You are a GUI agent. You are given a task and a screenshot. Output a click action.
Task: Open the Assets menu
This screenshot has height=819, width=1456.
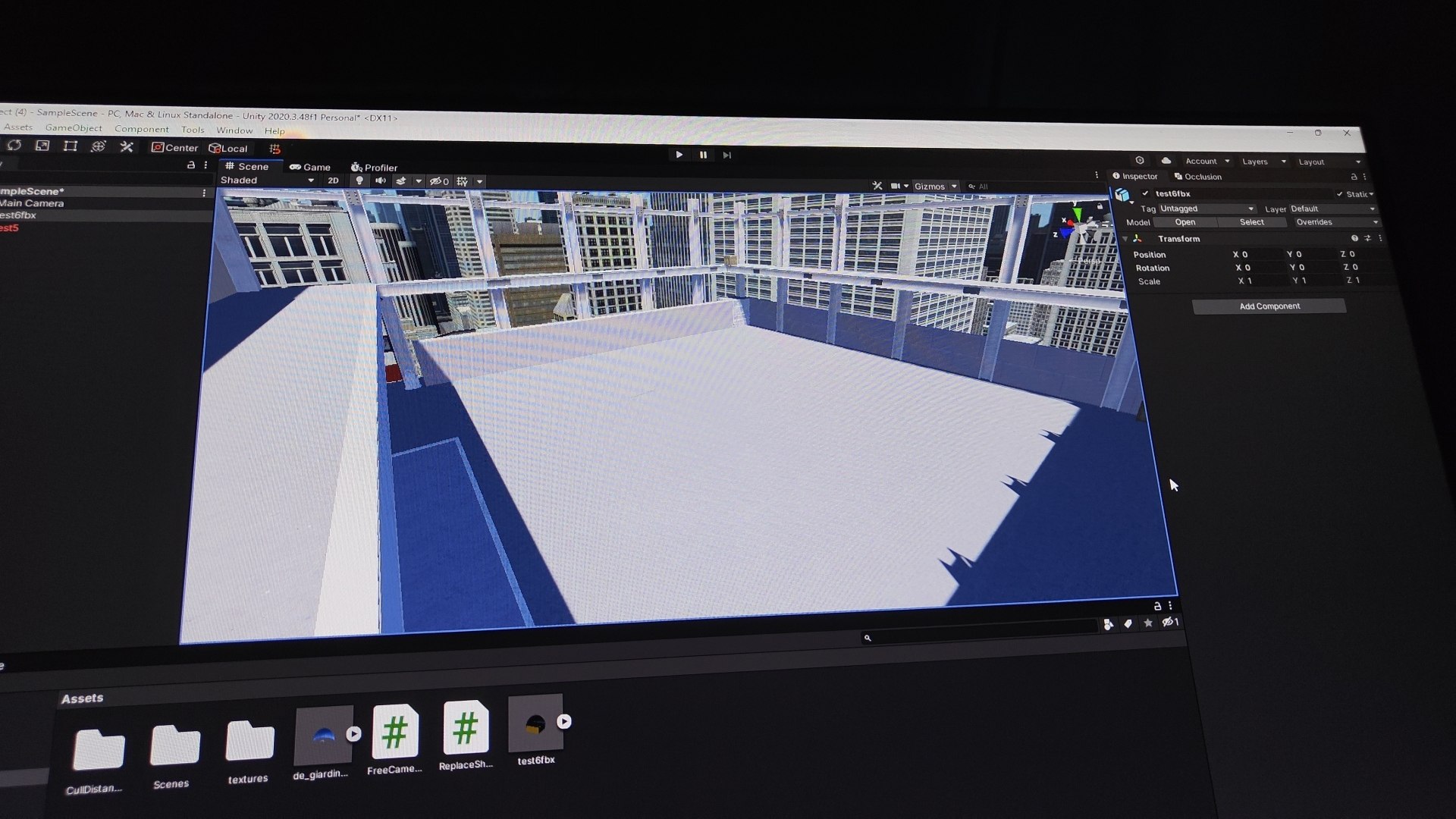coord(18,127)
